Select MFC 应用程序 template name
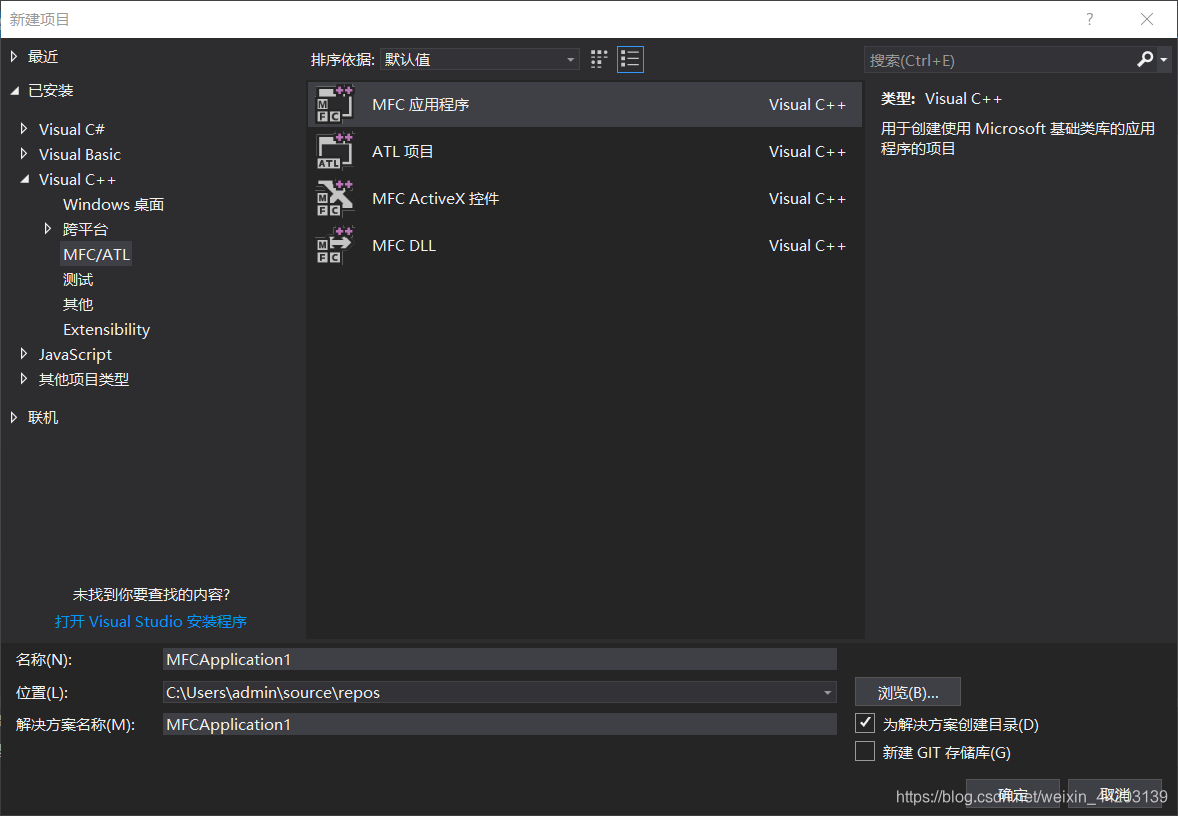The height and width of the screenshot is (816, 1178). (x=421, y=104)
